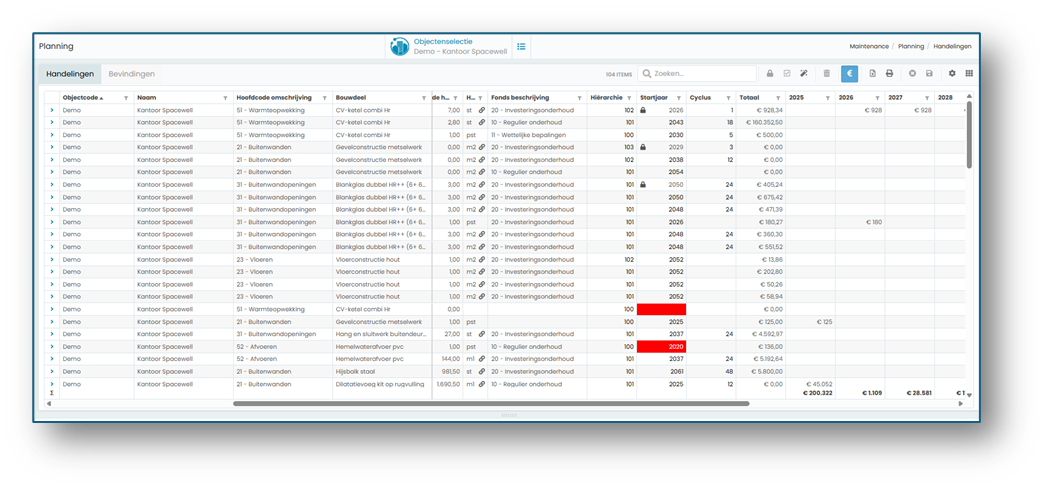The width and height of the screenshot is (1045, 487).
Task: Switch to the Bevindingen tab
Action: click(132, 74)
